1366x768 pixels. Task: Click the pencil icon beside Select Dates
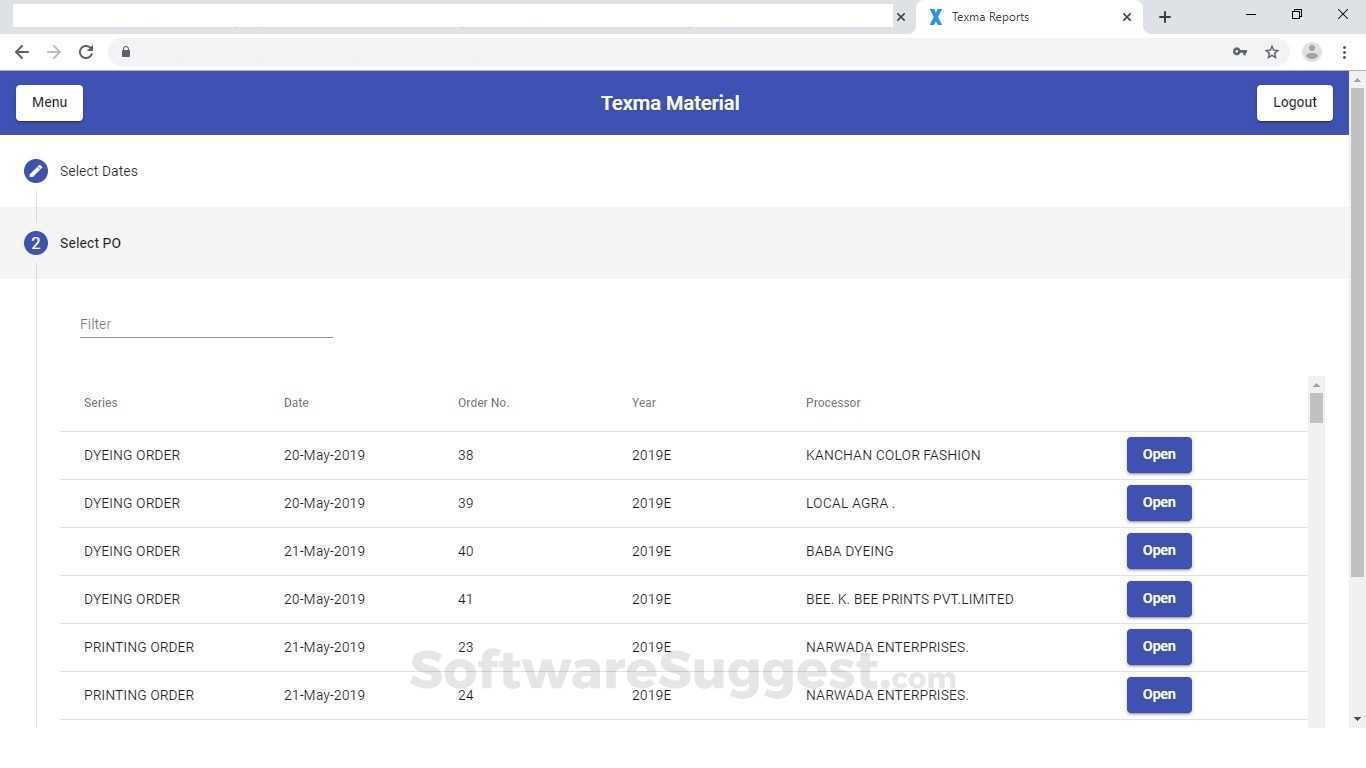(x=35, y=170)
